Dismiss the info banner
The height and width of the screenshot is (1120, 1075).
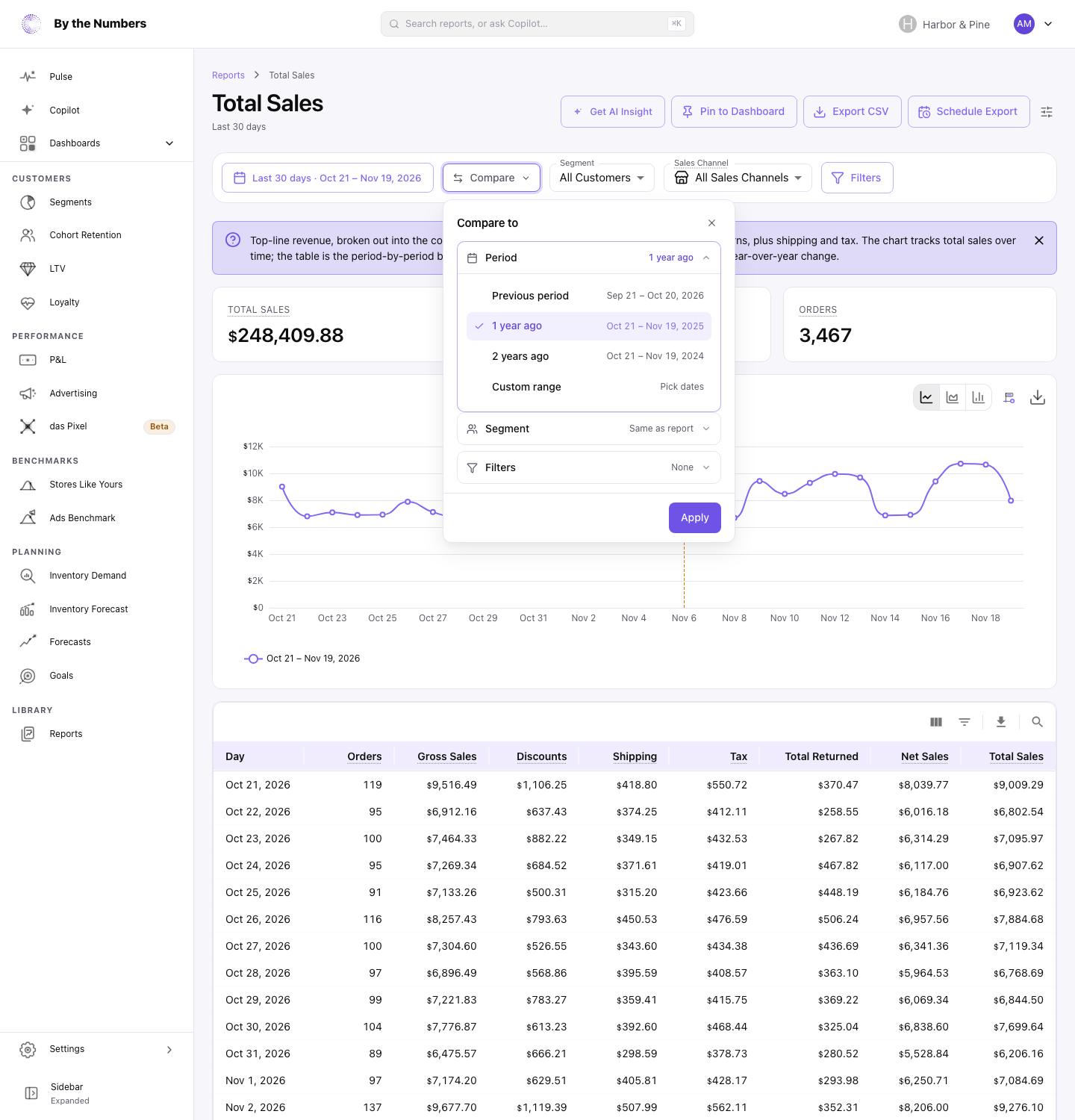click(x=1039, y=240)
